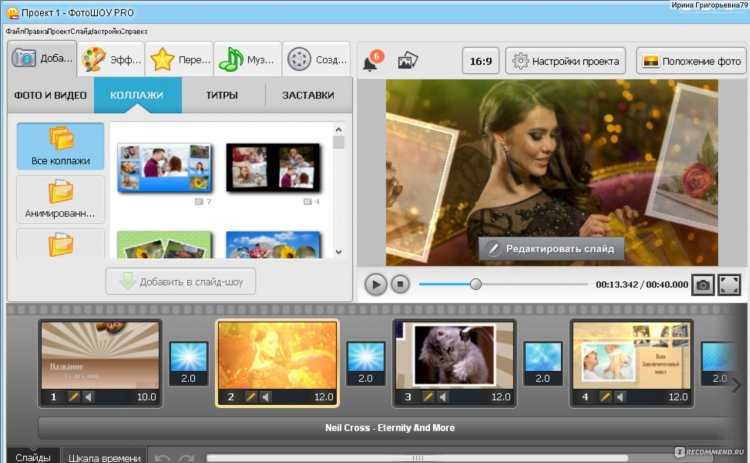Play the slideshow preview
The width and height of the screenshot is (750, 463).
[375, 284]
